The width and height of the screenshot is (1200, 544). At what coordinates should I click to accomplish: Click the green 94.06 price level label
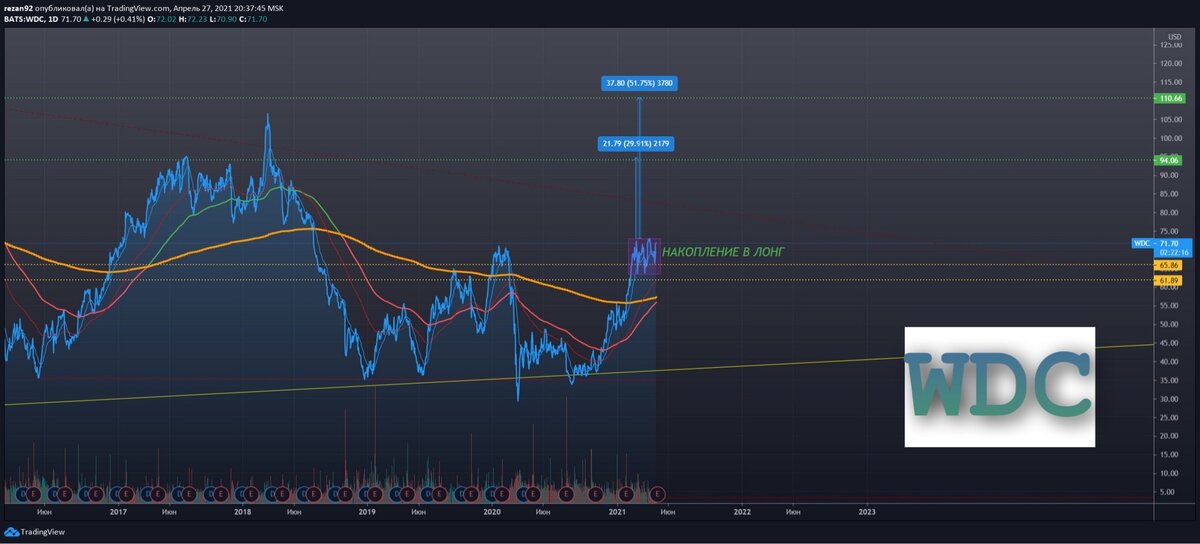(1170, 159)
